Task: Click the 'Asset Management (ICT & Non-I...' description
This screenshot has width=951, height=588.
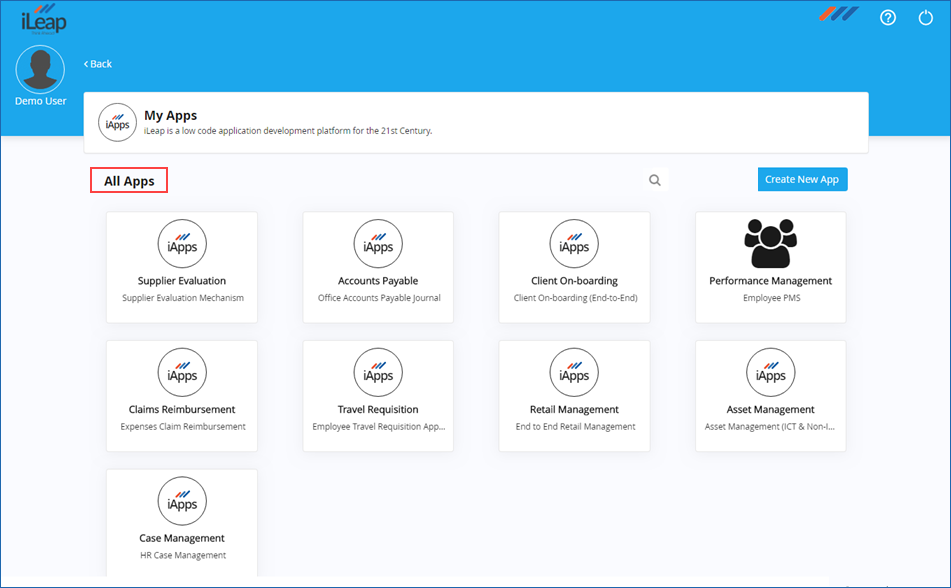Action: coord(770,427)
